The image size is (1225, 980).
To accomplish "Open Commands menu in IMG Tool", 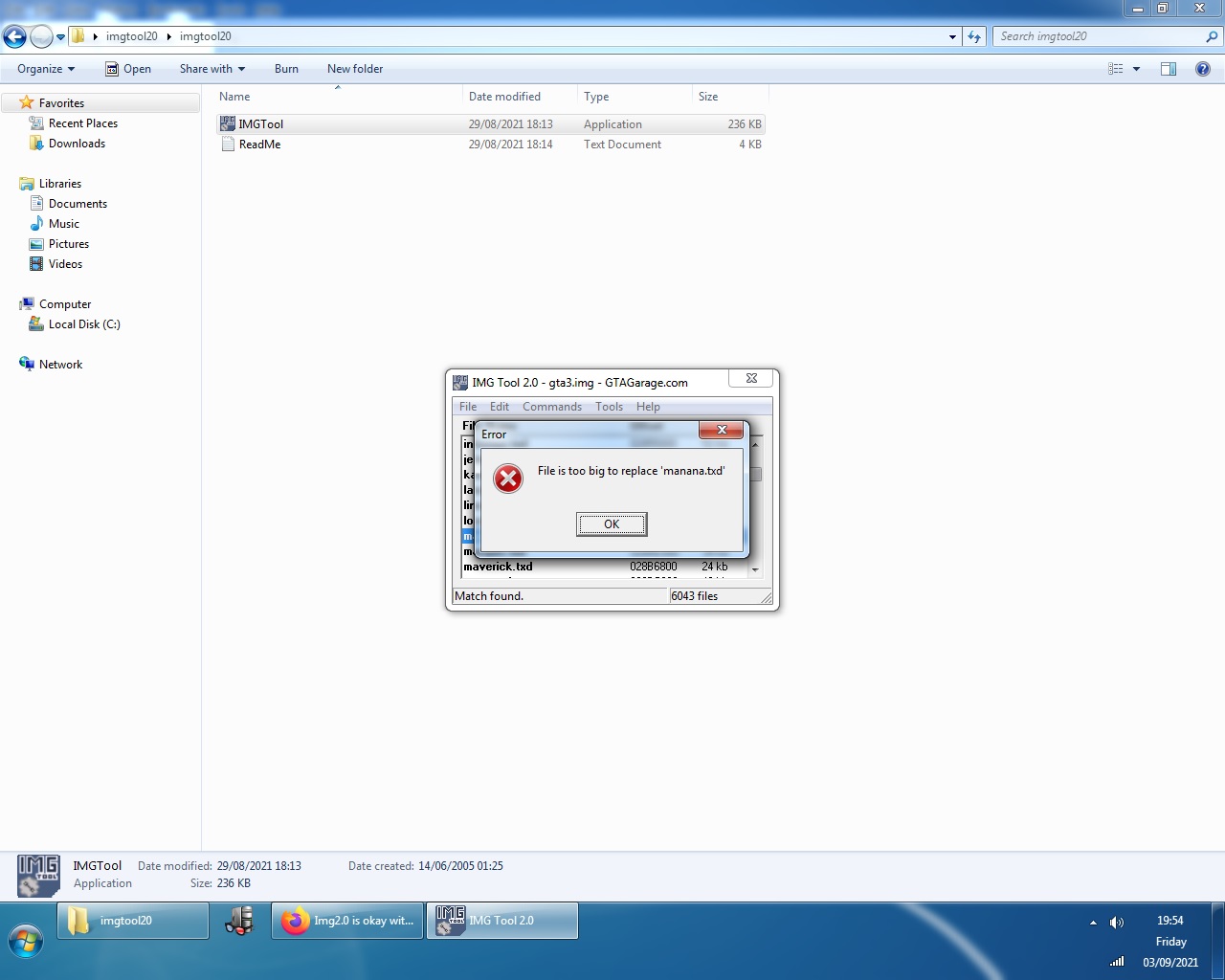I will tap(552, 407).
